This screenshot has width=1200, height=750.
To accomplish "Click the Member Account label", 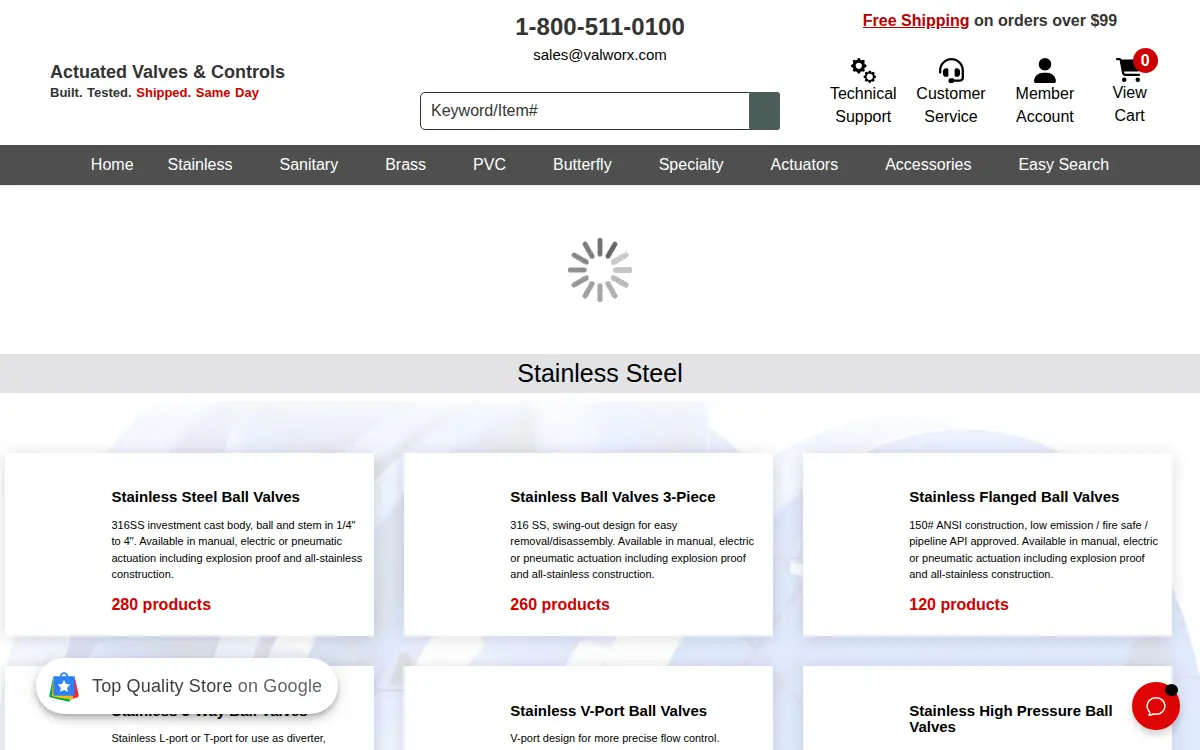I will (x=1045, y=105).
